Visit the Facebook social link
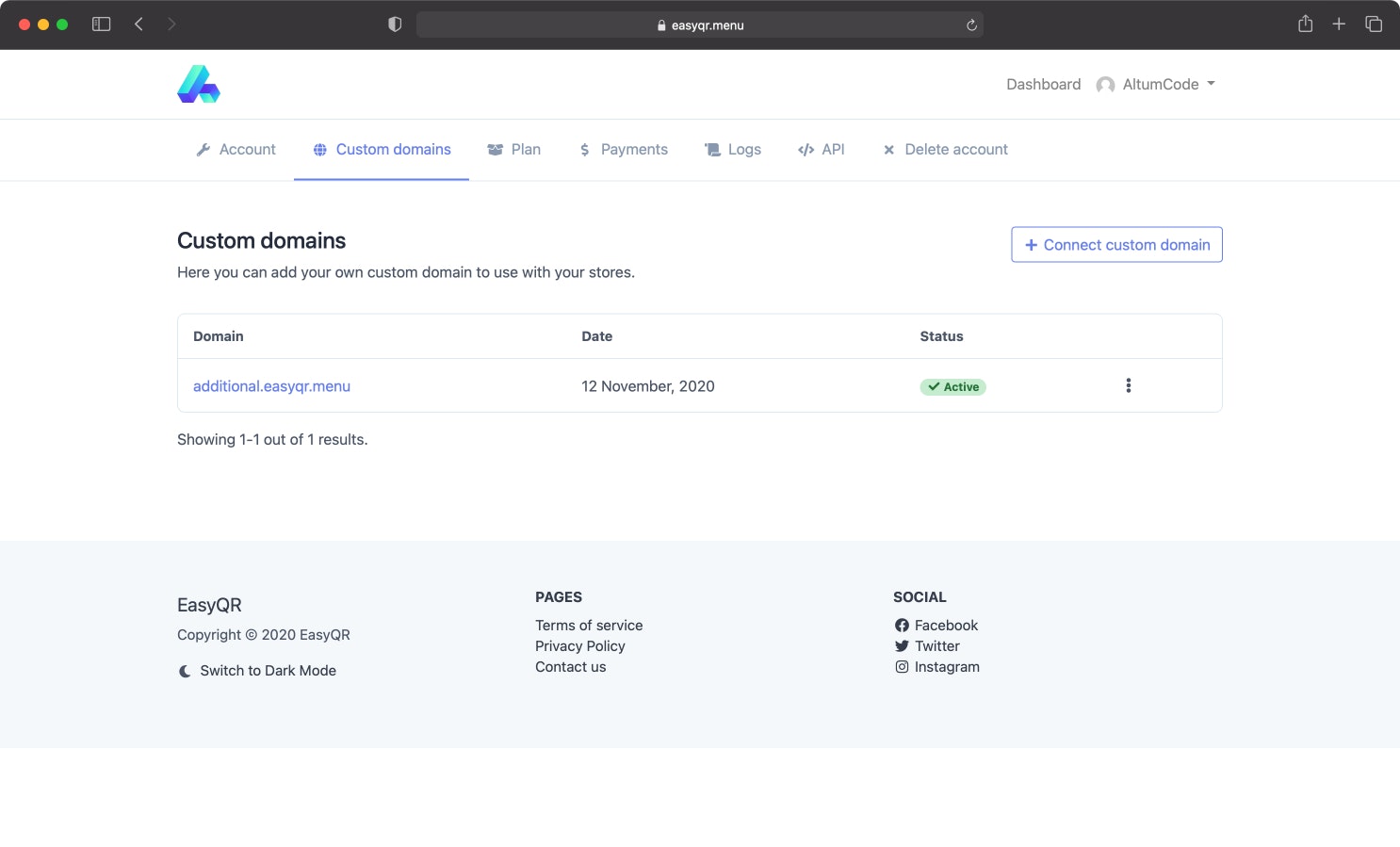Viewport: 1400px width, 847px height. pos(936,626)
